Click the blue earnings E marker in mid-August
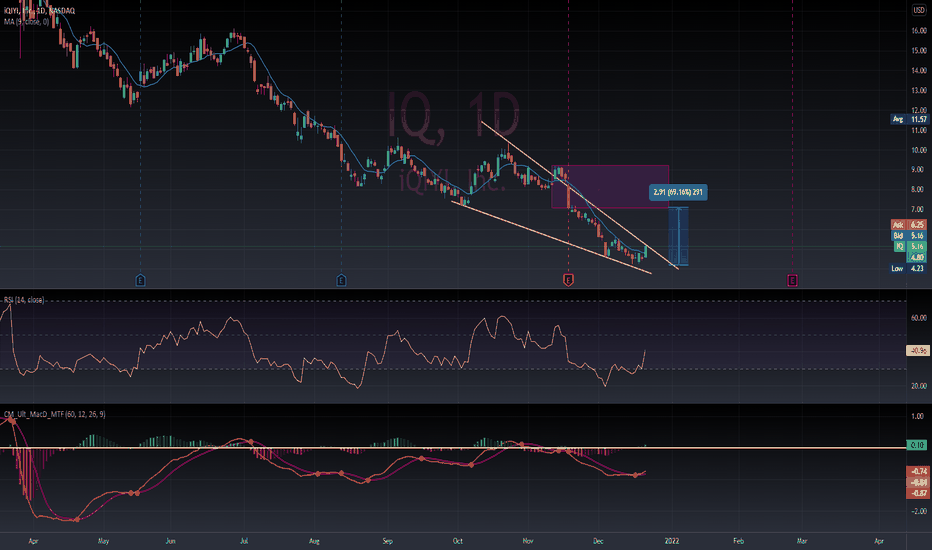The image size is (932, 550). coord(341,280)
